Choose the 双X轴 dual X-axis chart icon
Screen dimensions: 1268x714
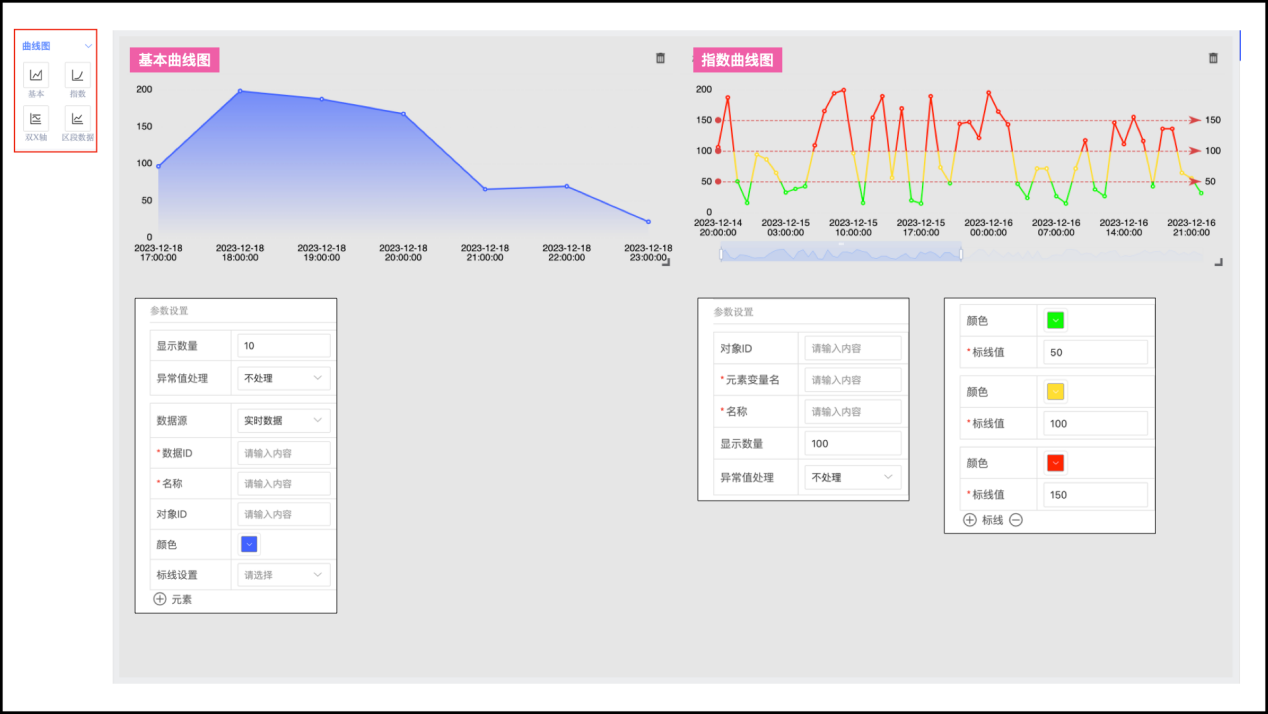point(36,118)
